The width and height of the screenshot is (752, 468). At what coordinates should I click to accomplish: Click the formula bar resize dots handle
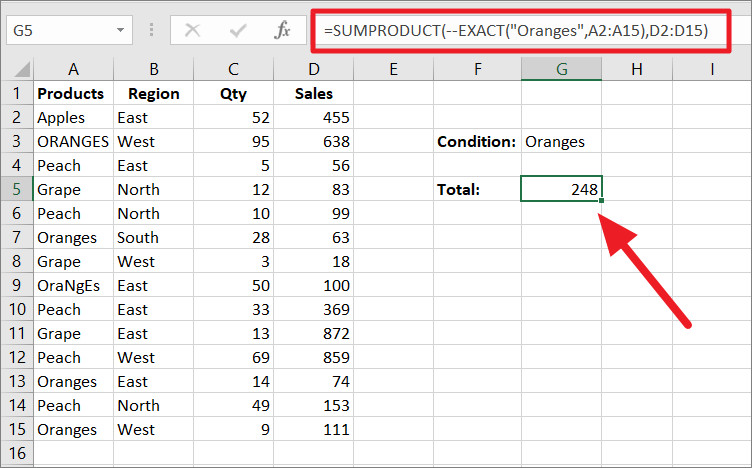[152, 30]
